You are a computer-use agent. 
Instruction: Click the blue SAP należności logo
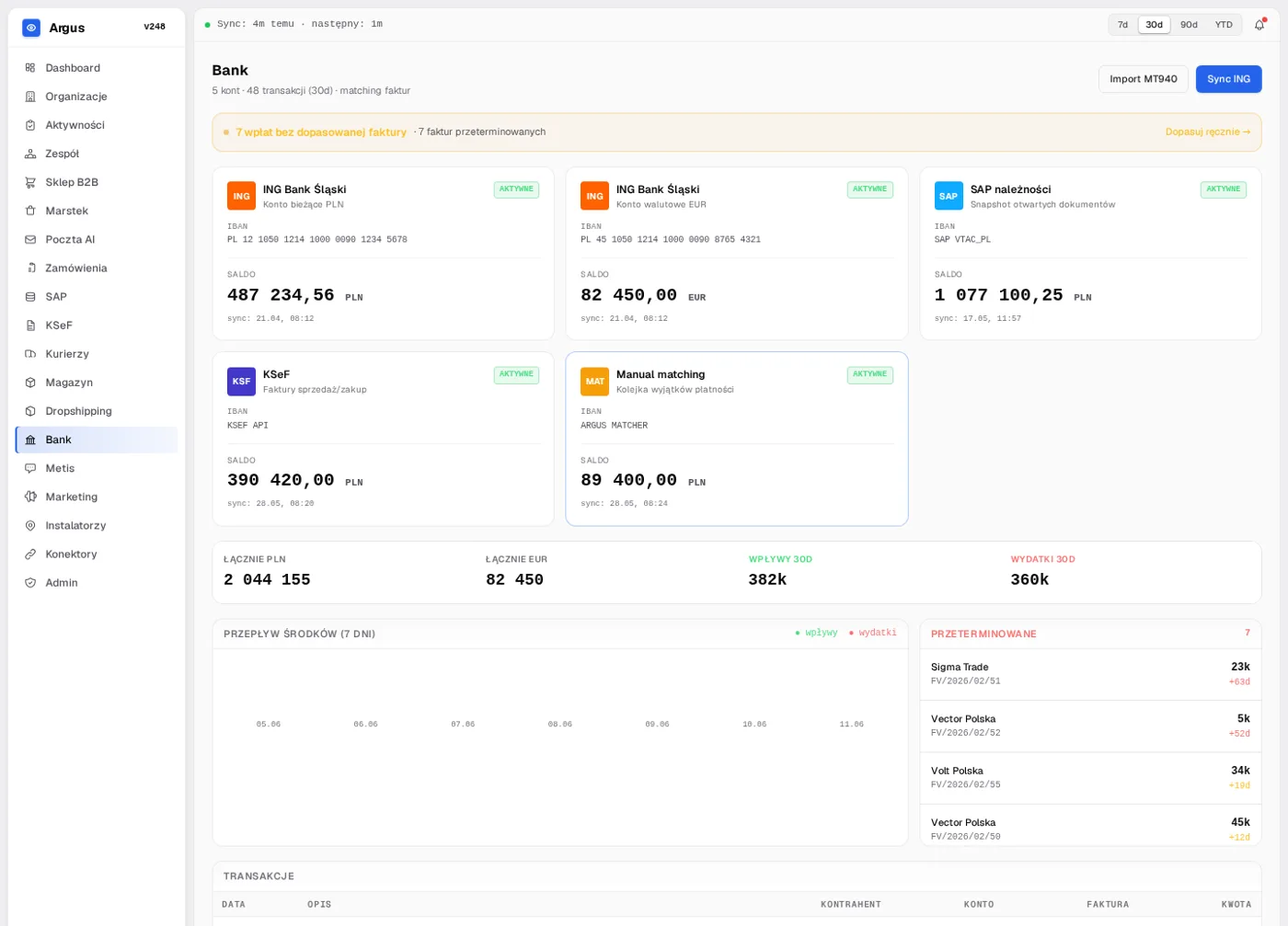point(949,196)
